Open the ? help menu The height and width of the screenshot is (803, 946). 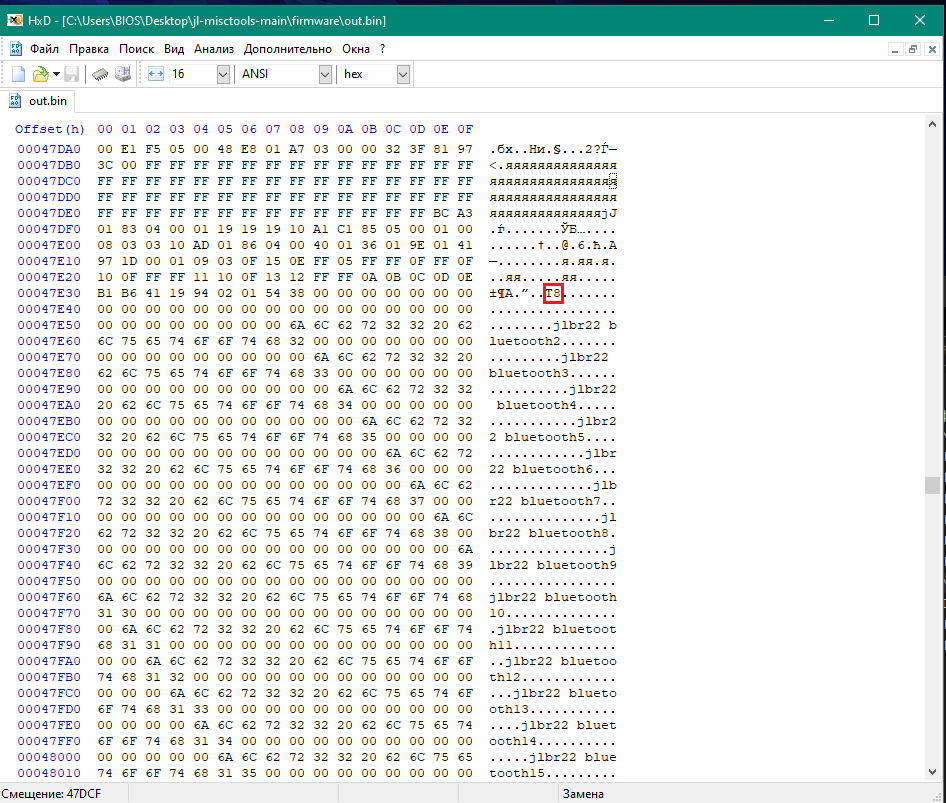click(x=383, y=49)
